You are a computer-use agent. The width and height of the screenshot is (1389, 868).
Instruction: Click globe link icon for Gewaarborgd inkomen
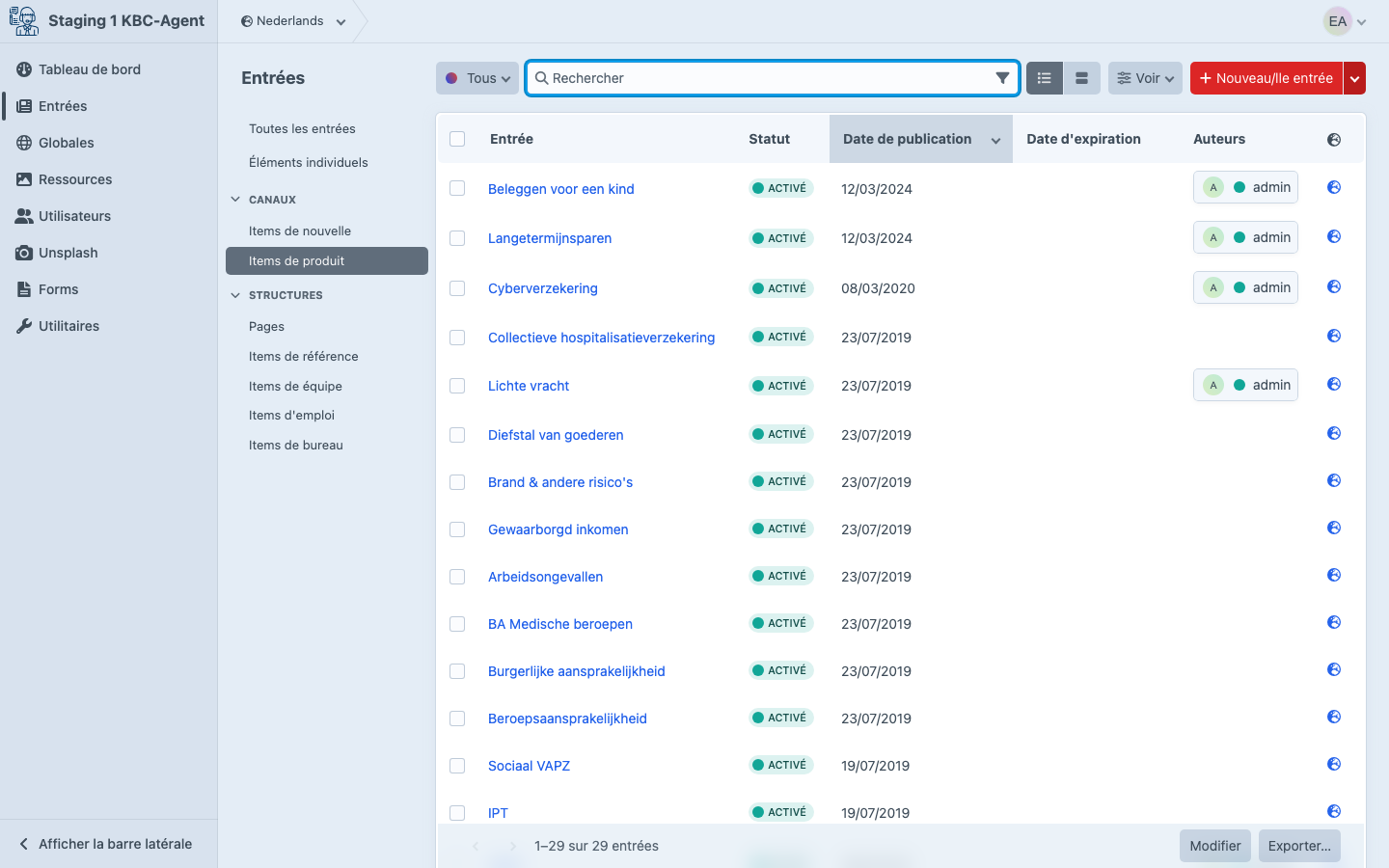point(1334,528)
